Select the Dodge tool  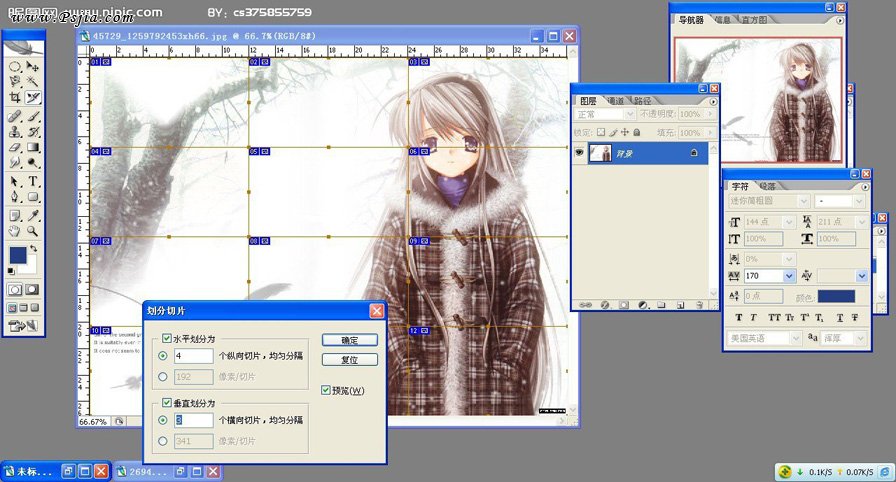[33, 163]
